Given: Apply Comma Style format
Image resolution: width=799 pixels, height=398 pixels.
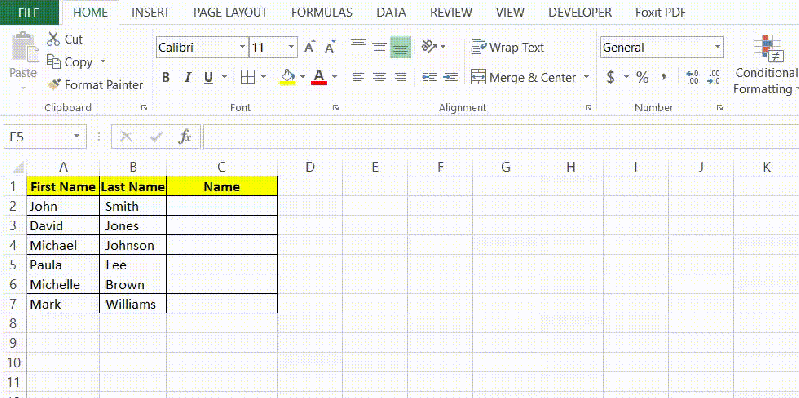Looking at the screenshot, I should (x=664, y=77).
